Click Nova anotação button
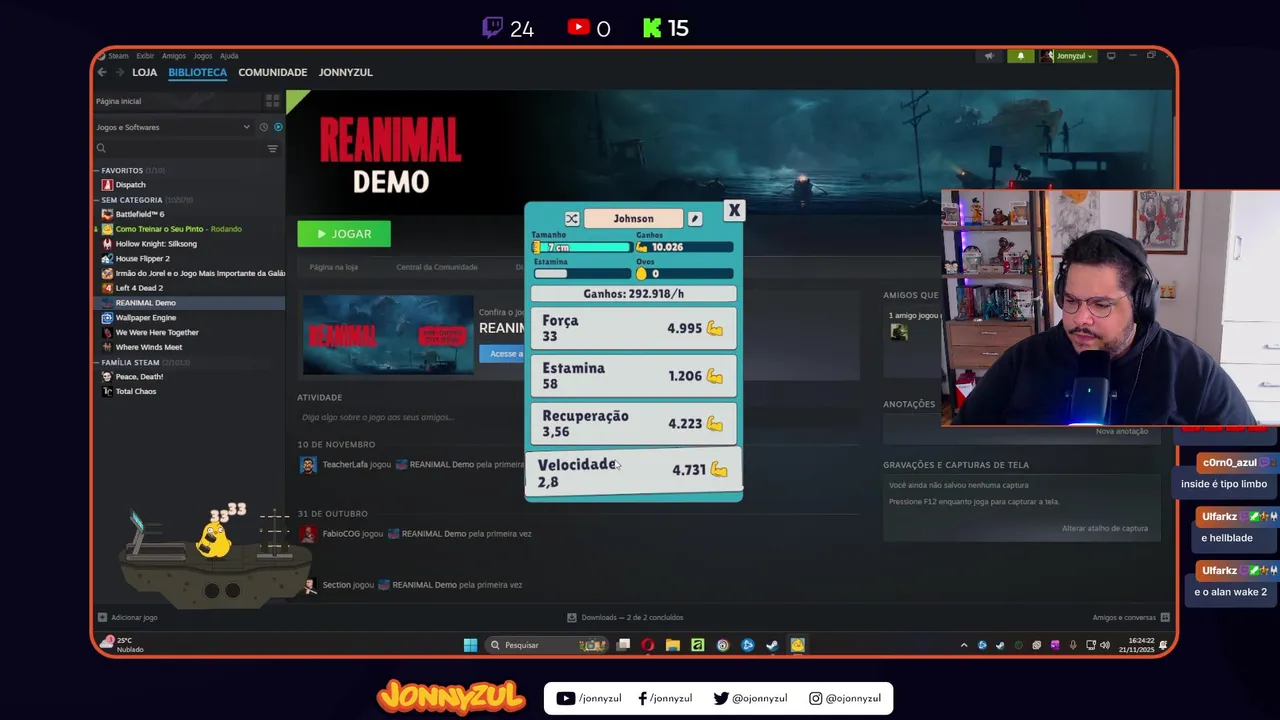Image resolution: width=1280 pixels, height=720 pixels. [x=1122, y=431]
